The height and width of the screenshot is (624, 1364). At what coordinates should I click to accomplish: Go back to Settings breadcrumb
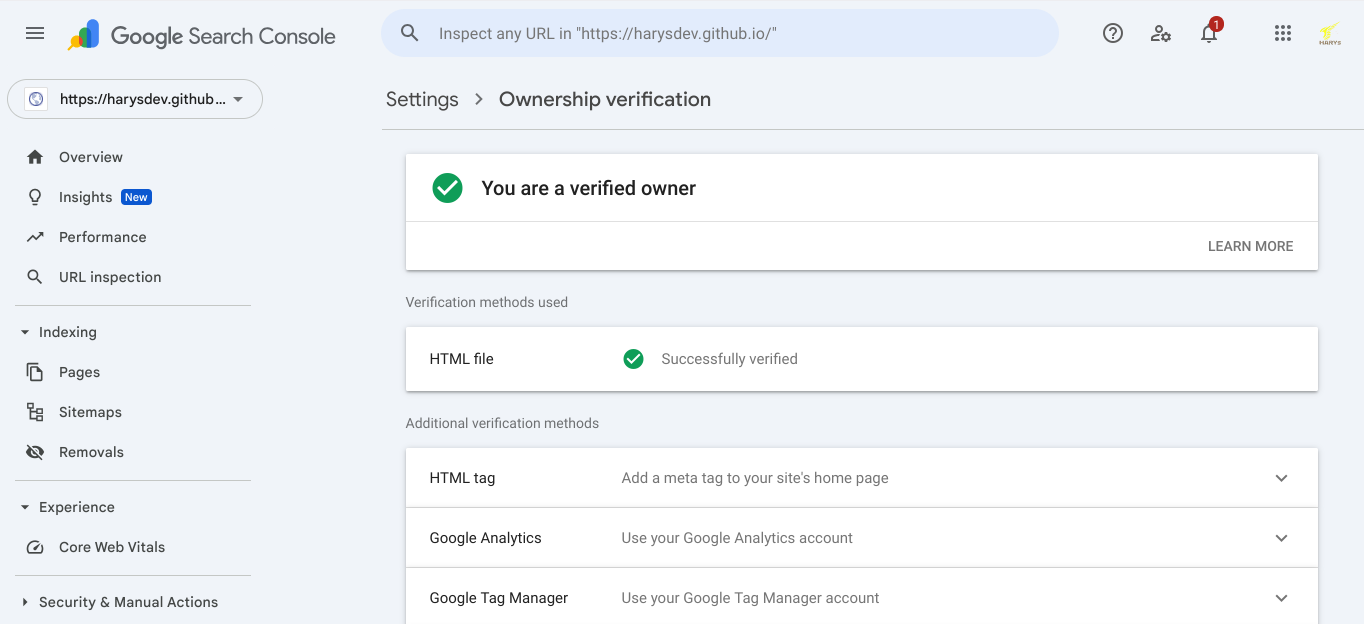pyautogui.click(x=422, y=99)
